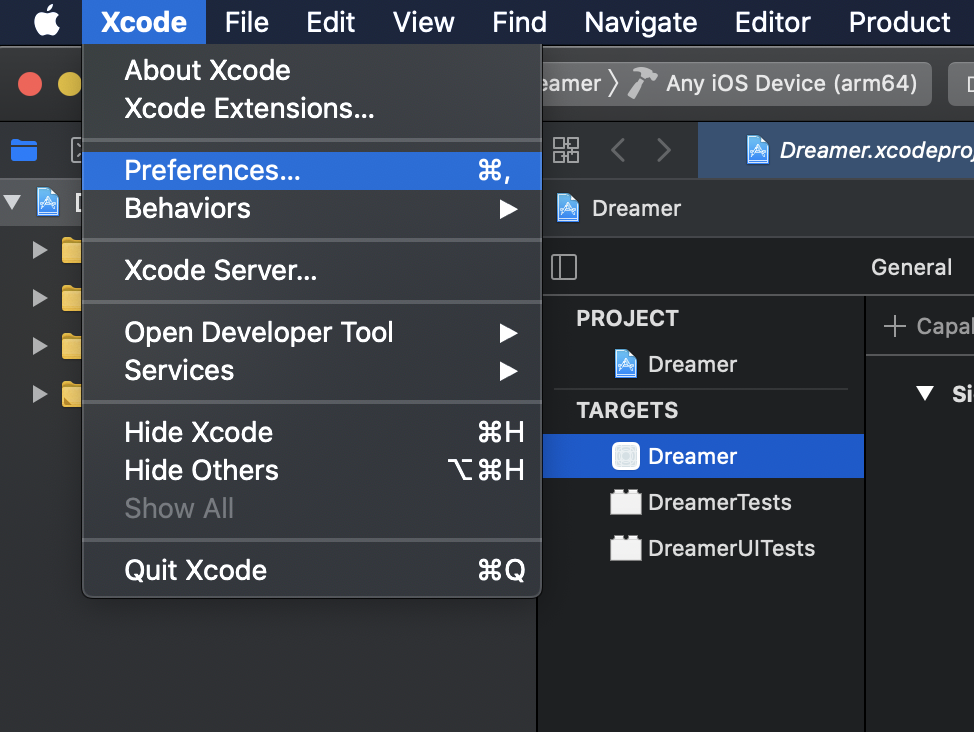974x732 pixels.
Task: Open the Find menu
Action: coord(519,22)
